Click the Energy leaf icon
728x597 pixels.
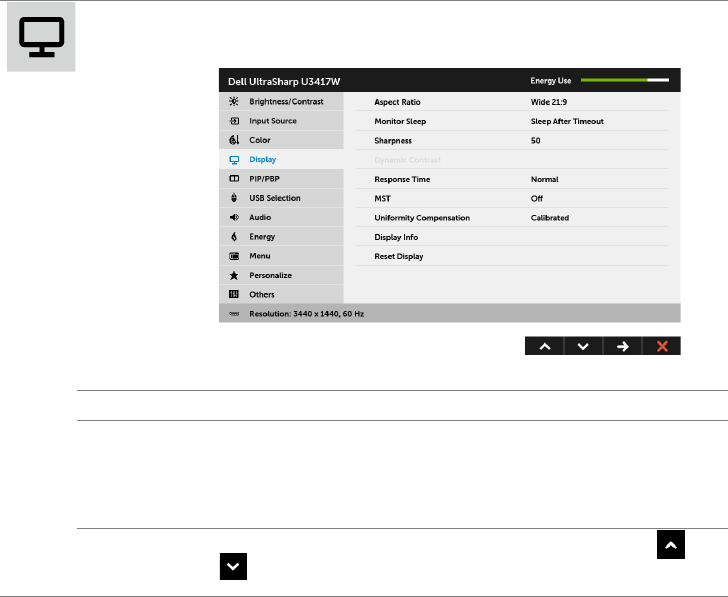[234, 237]
